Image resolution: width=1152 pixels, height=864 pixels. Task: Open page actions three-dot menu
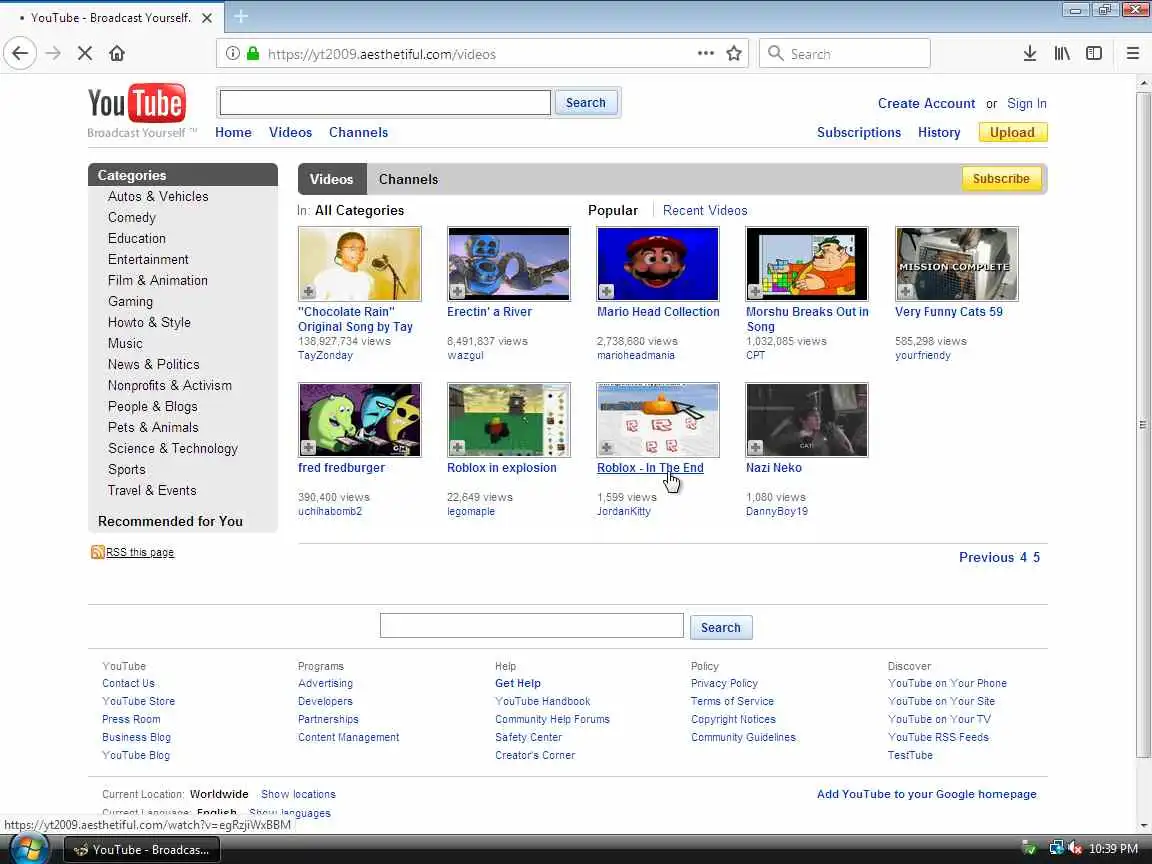point(705,53)
